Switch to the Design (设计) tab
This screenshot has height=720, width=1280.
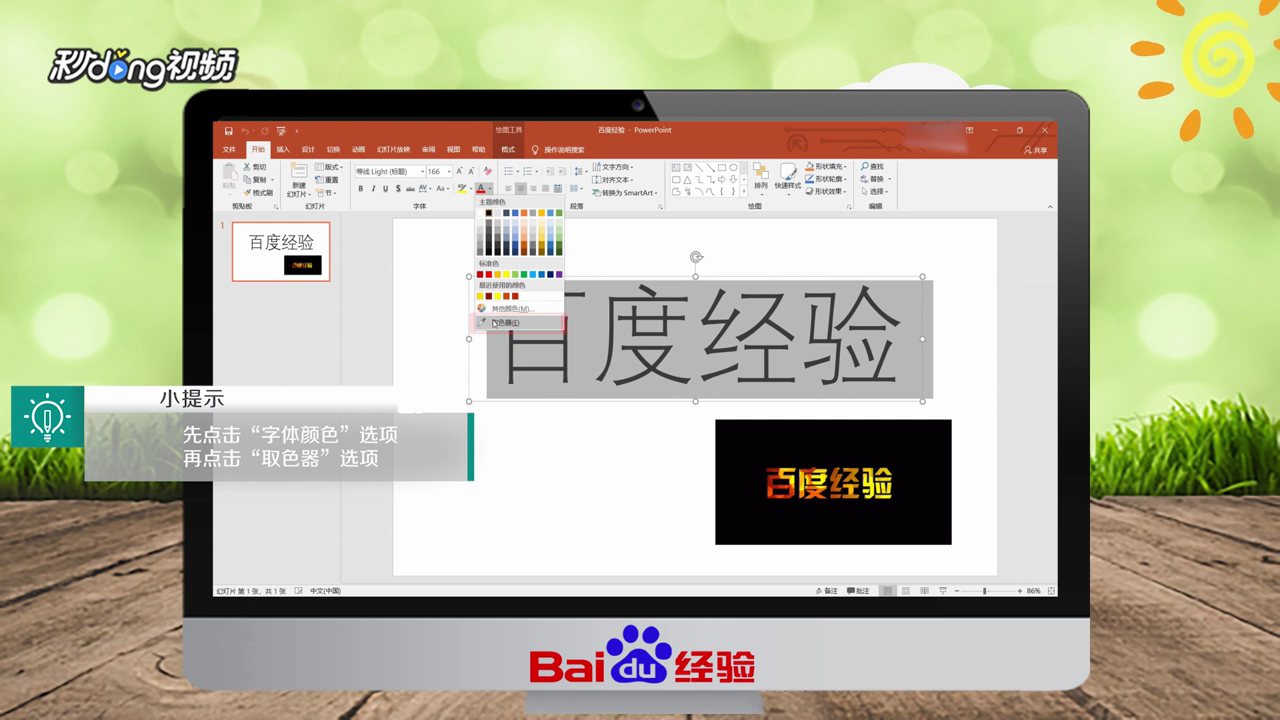pos(308,149)
